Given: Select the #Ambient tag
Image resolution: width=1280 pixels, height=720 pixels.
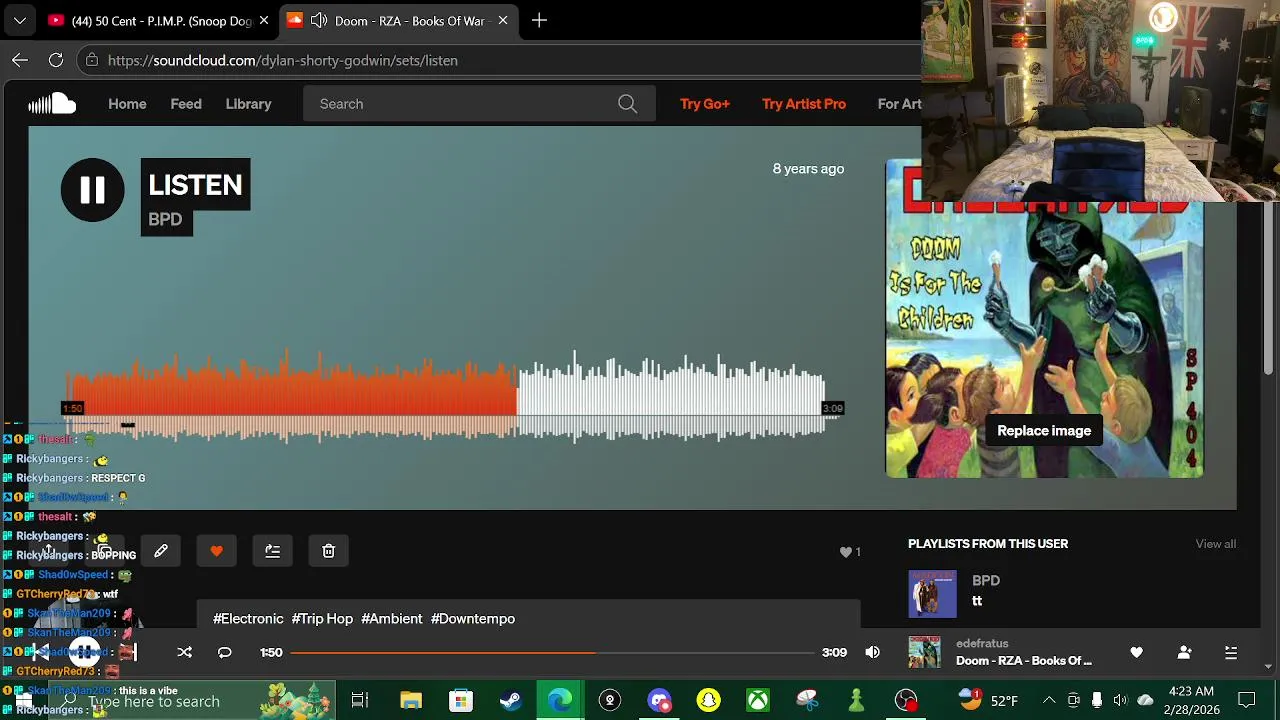Looking at the screenshot, I should [x=392, y=619].
